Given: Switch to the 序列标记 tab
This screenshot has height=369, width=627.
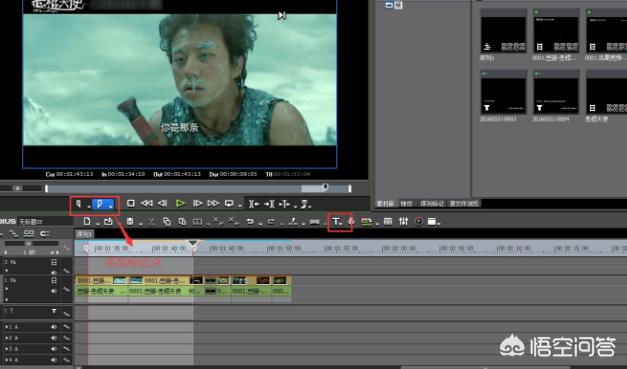Looking at the screenshot, I should (x=432, y=204).
